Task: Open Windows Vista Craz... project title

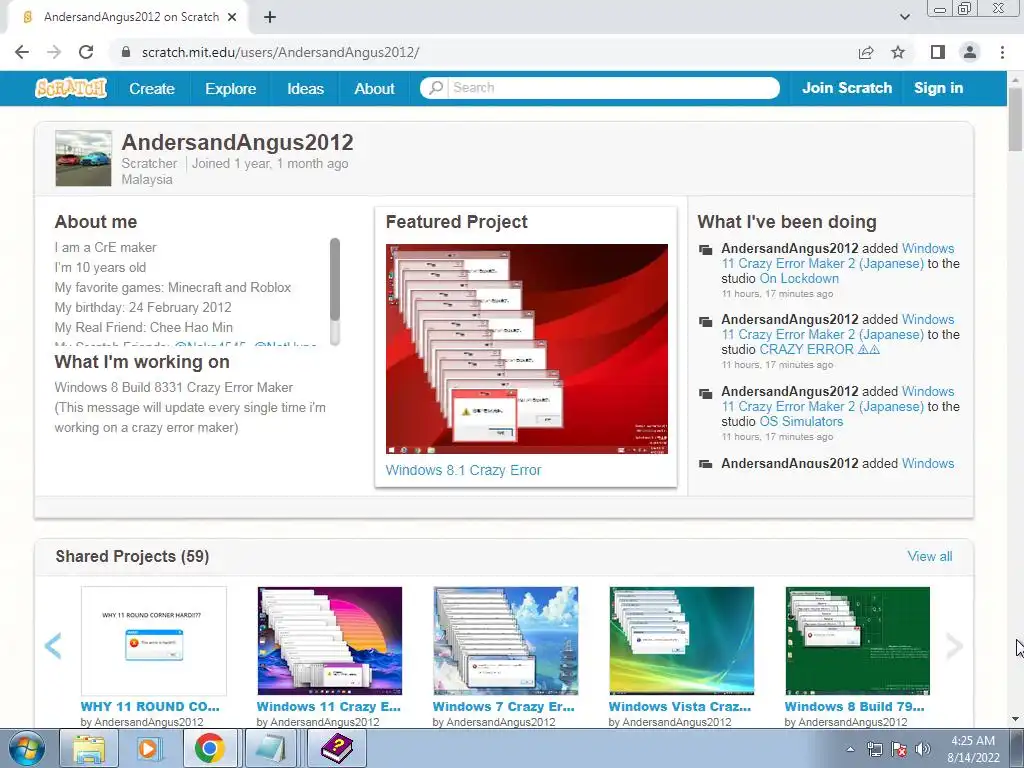Action: pos(680,707)
